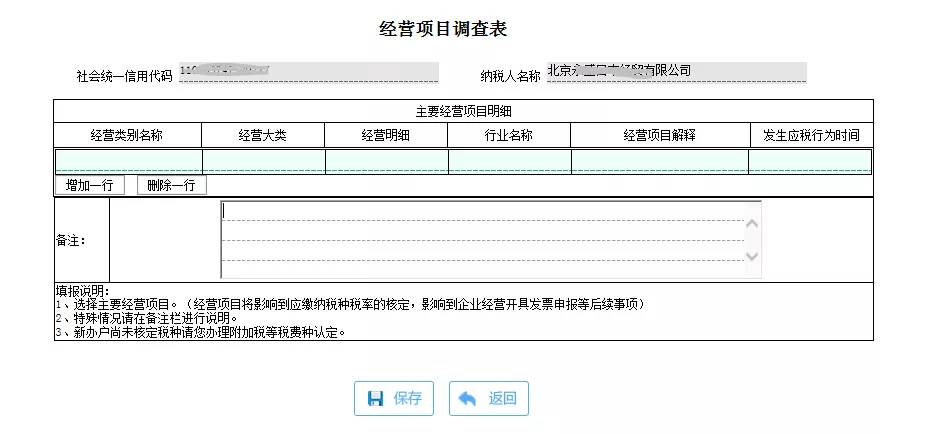
Task: Click the remarks scrollbar up arrow
Action: click(752, 224)
